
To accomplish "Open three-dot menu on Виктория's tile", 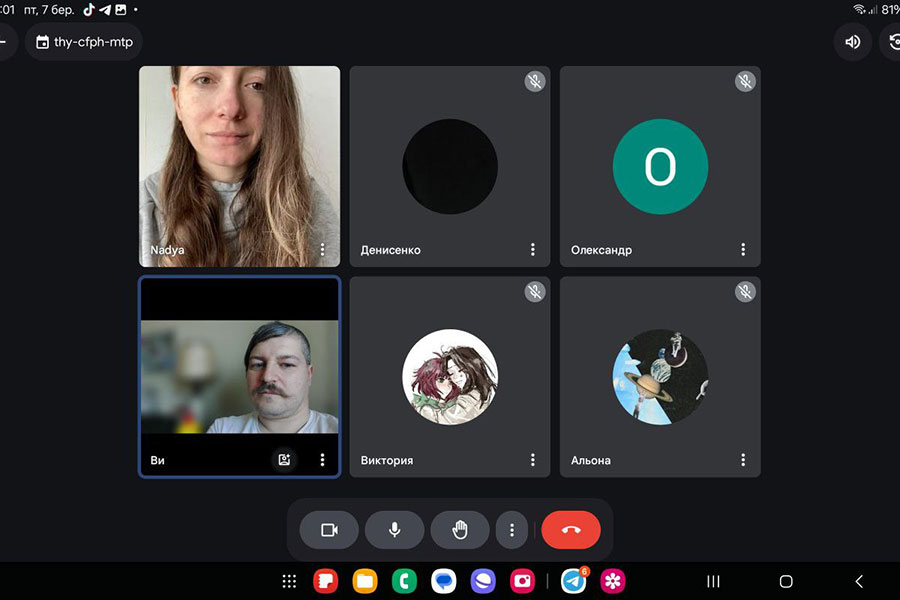I will click(x=532, y=460).
